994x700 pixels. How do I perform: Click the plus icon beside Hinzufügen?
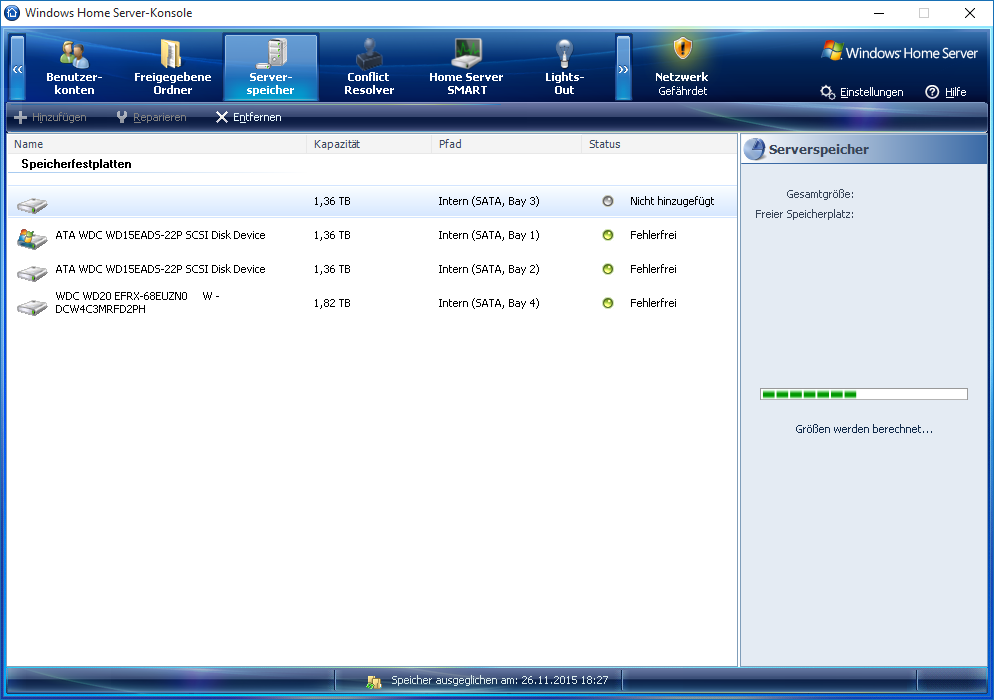click(20, 117)
